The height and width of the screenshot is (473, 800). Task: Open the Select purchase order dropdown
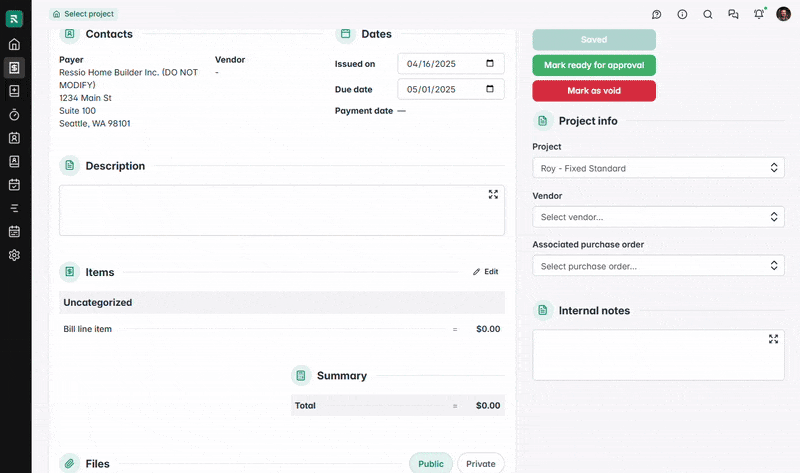(658, 266)
